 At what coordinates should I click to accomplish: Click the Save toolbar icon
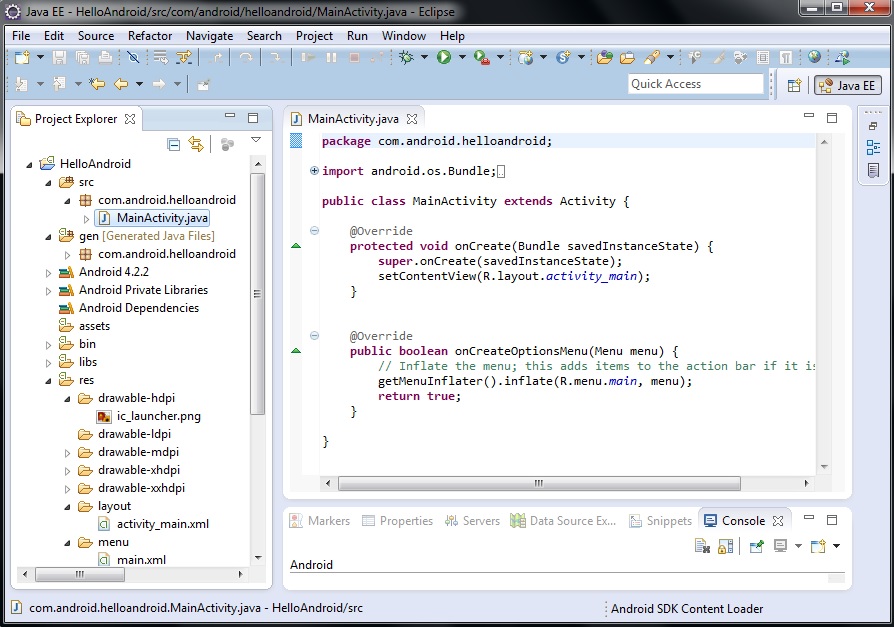tap(59, 57)
